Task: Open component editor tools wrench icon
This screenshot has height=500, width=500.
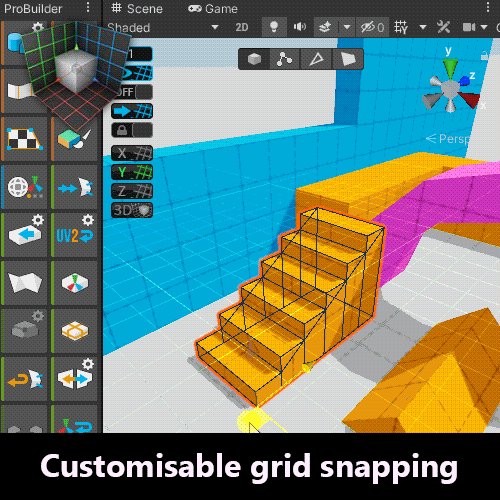Action: pos(443,27)
